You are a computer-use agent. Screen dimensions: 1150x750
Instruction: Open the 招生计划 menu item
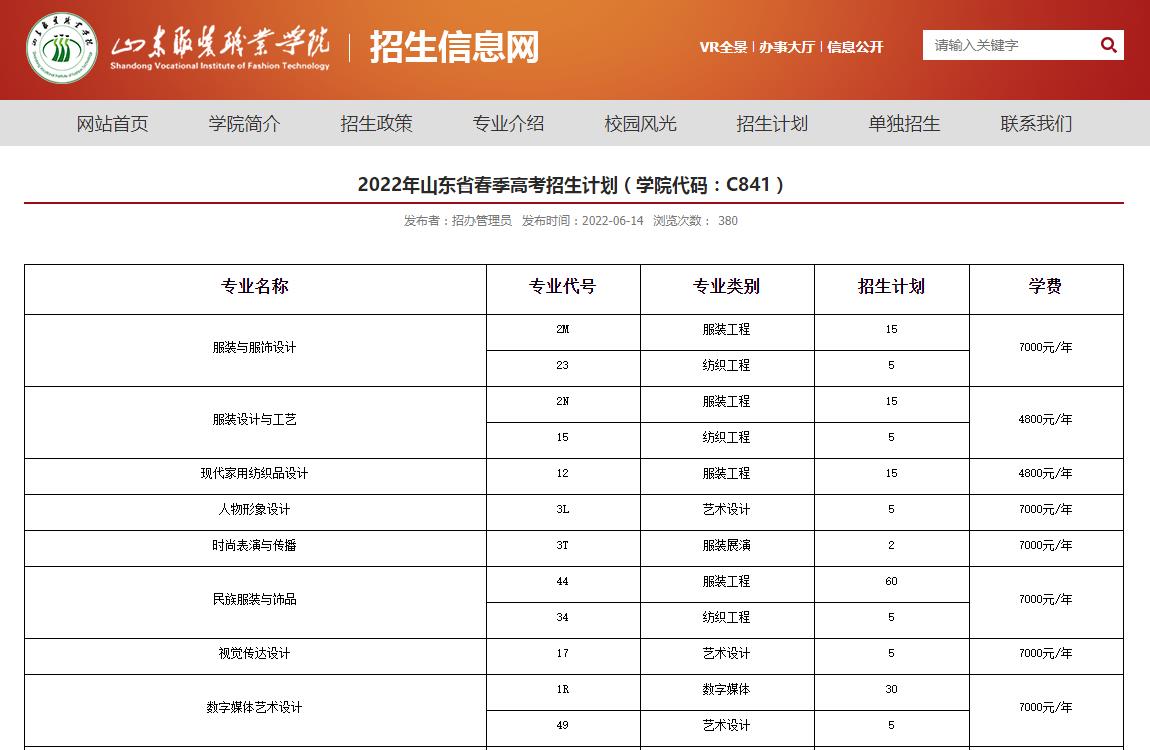pos(772,123)
